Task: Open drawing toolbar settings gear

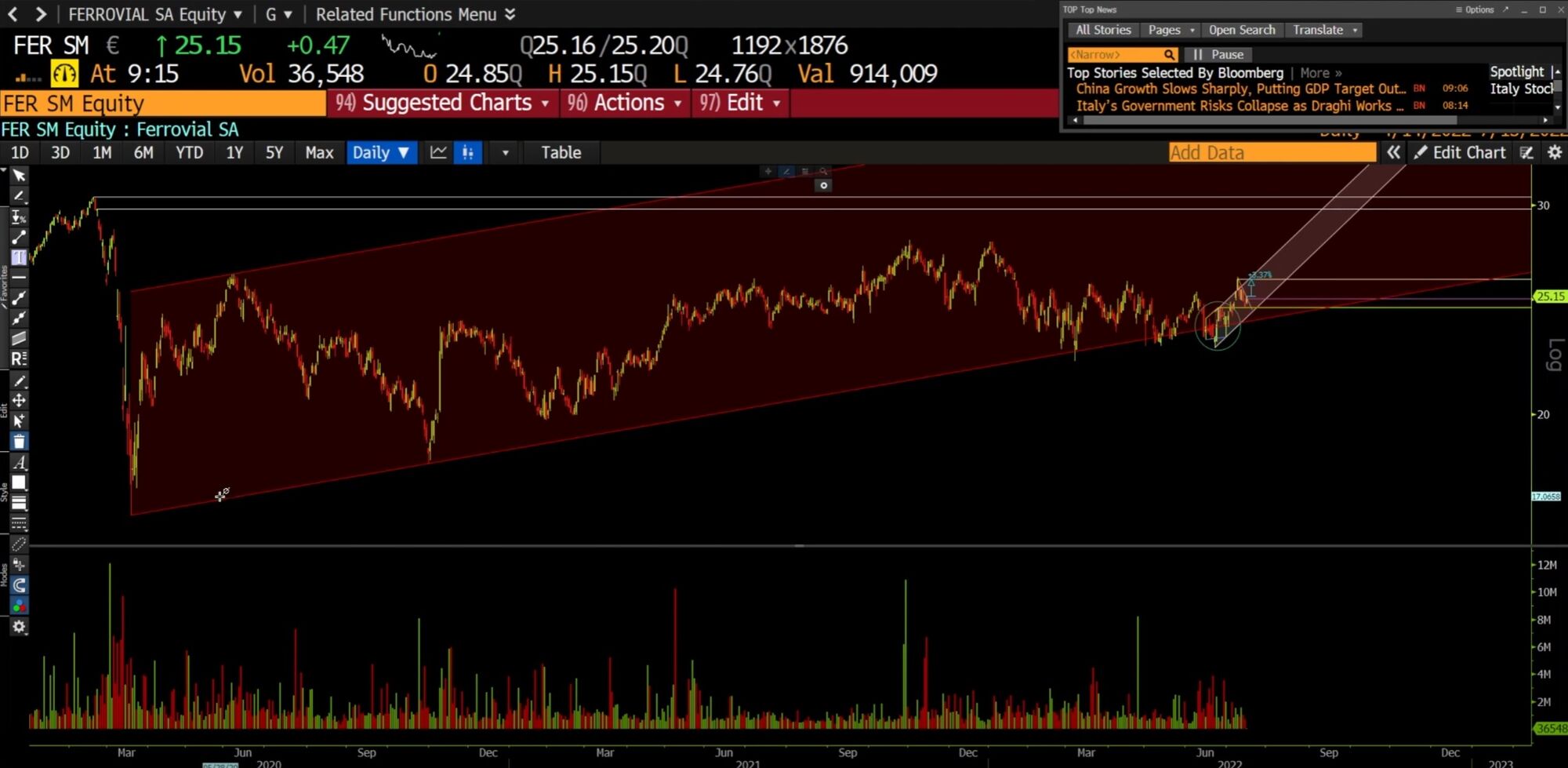Action: (19, 626)
